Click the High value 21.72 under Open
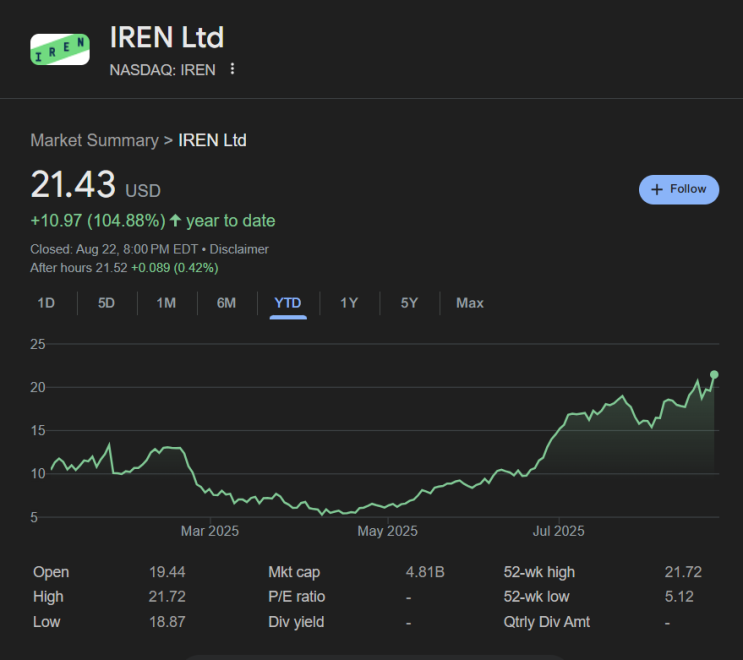Viewport: 743px width, 660px height. point(167,597)
